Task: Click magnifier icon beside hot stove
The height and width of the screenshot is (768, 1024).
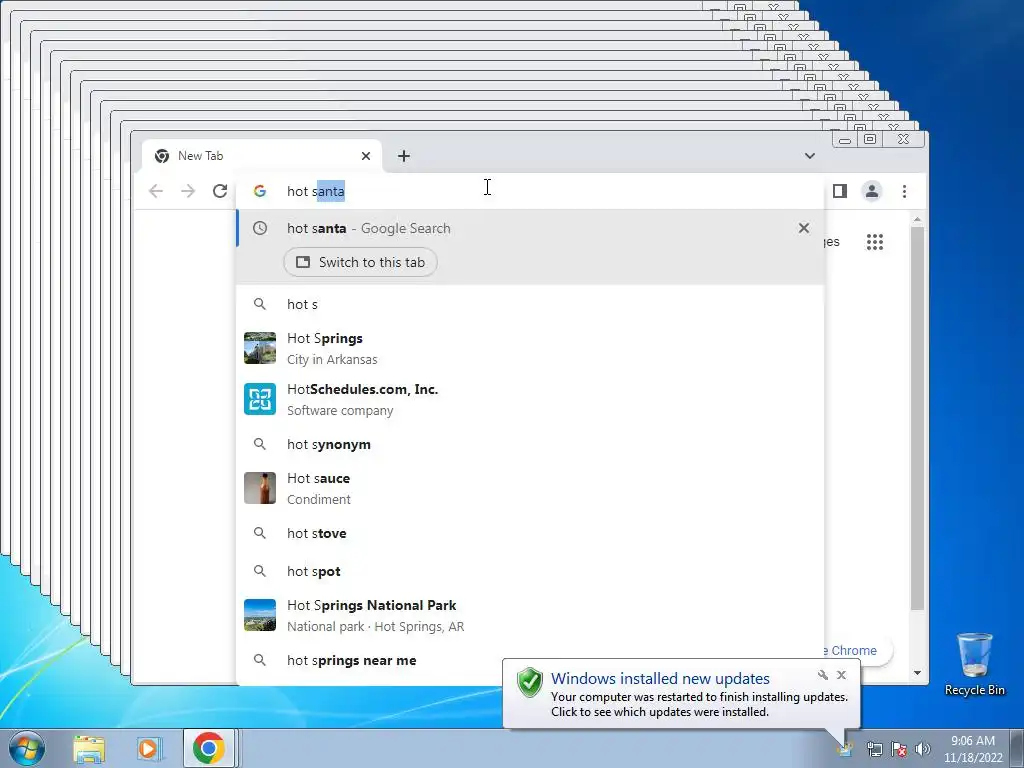Action: coord(260,533)
